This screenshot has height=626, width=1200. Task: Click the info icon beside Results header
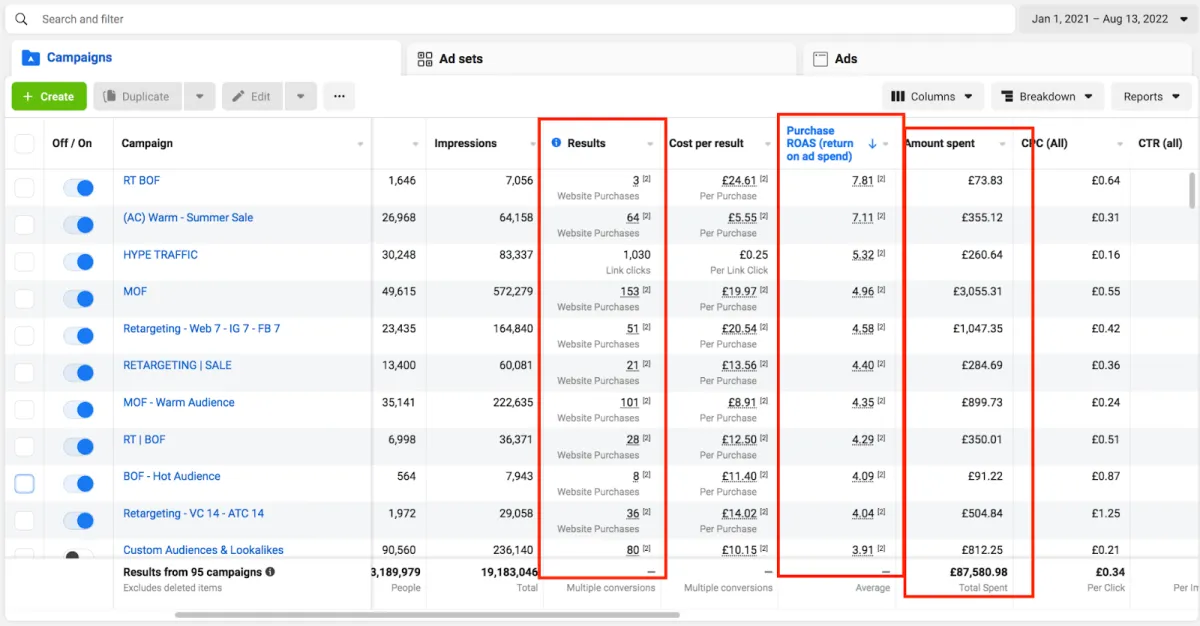(x=556, y=143)
